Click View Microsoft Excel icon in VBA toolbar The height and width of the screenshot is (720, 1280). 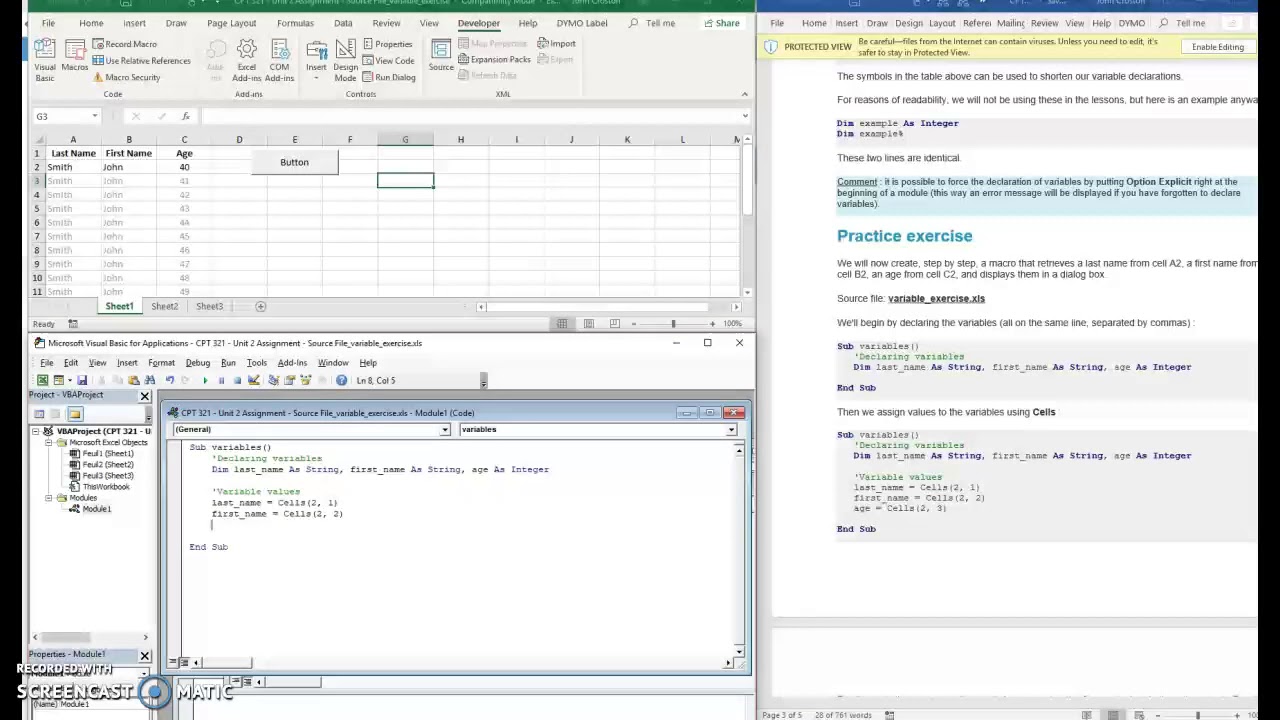42,380
